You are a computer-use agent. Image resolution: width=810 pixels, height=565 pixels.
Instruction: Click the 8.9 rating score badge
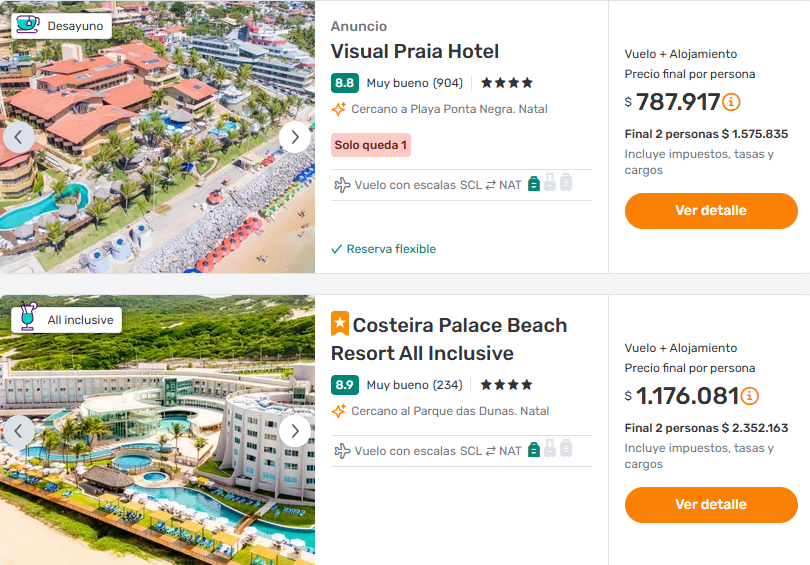345,385
